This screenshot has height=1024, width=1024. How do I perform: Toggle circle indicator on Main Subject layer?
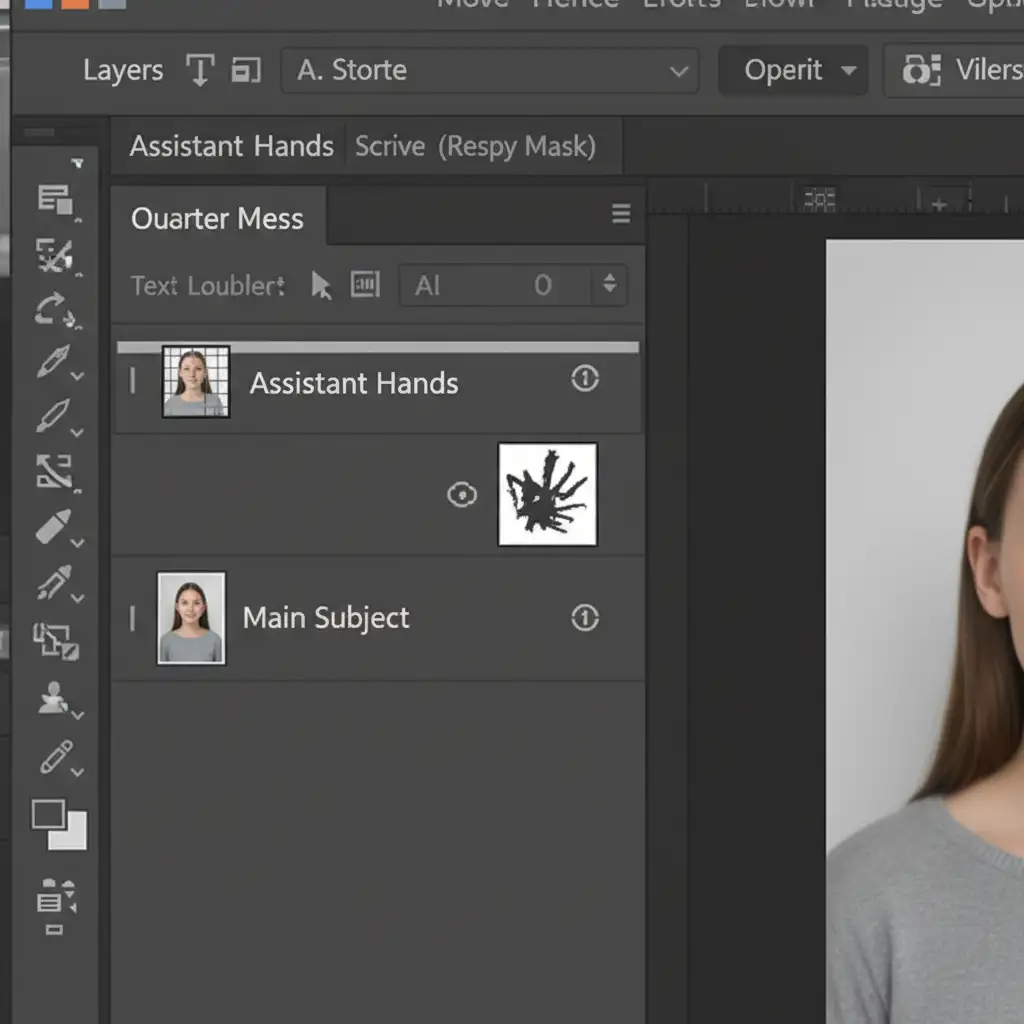pyautogui.click(x=585, y=618)
